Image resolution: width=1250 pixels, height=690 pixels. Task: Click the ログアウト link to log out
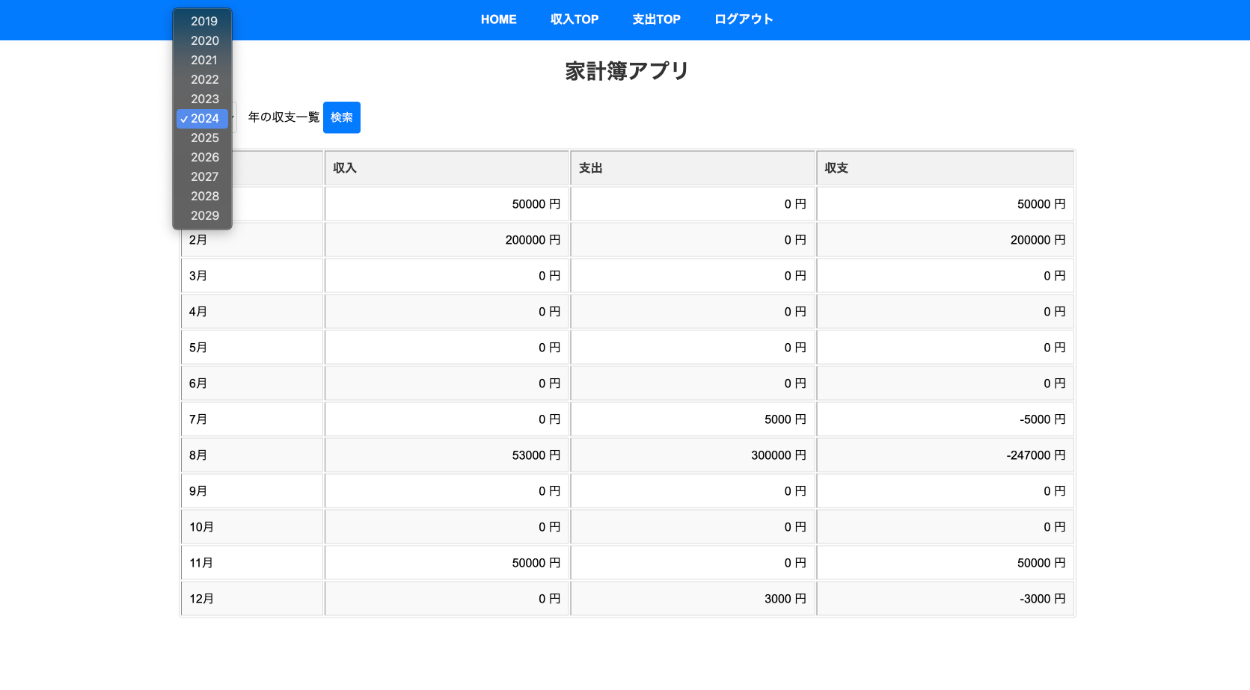743,20
